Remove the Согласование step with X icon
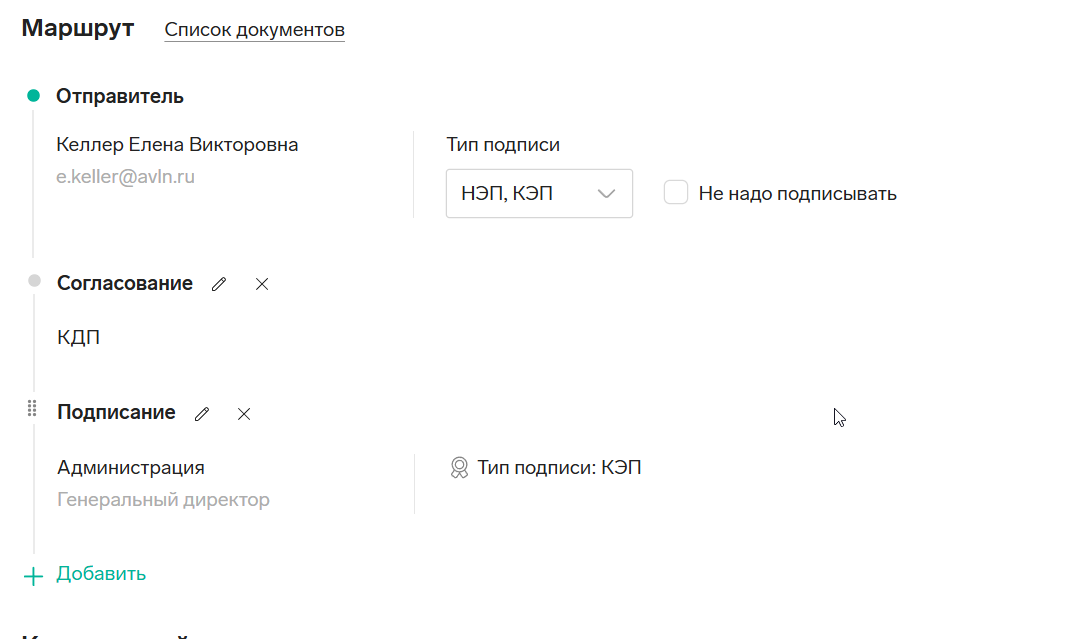1073x639 pixels. click(x=262, y=284)
